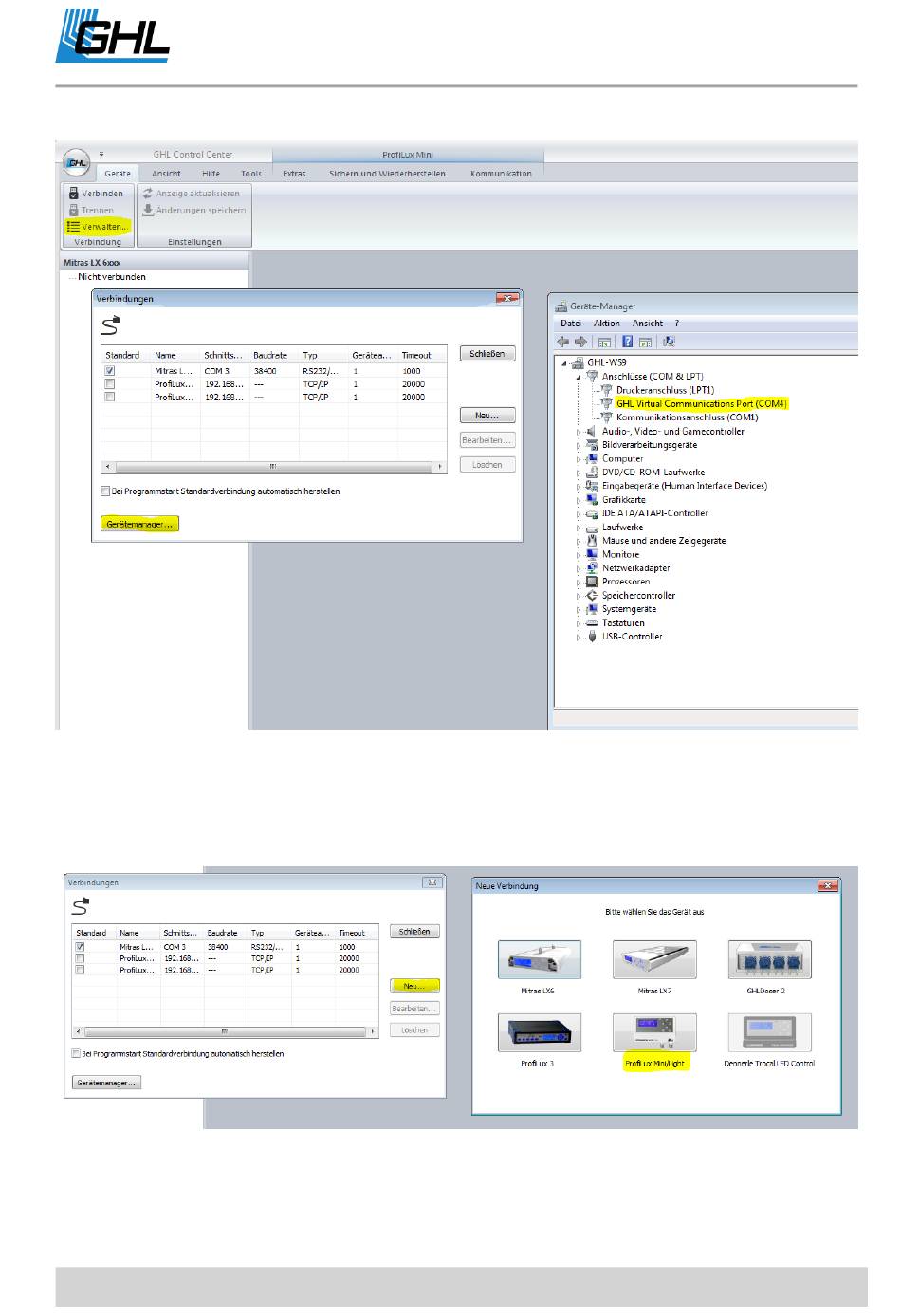Click the scroll-right arrow in upper Verbindungen list

(x=440, y=467)
